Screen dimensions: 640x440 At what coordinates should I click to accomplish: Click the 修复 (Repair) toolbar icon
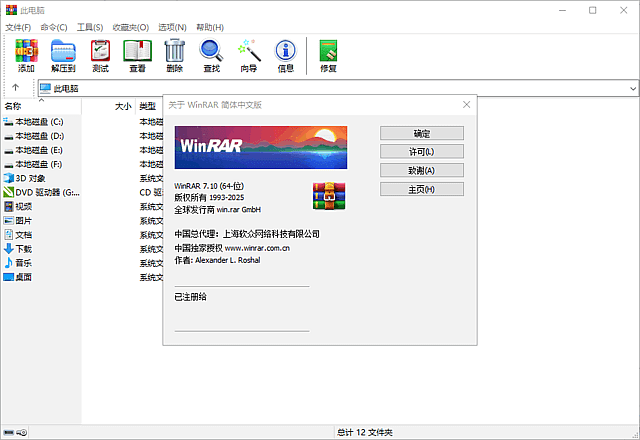[x=328, y=54]
